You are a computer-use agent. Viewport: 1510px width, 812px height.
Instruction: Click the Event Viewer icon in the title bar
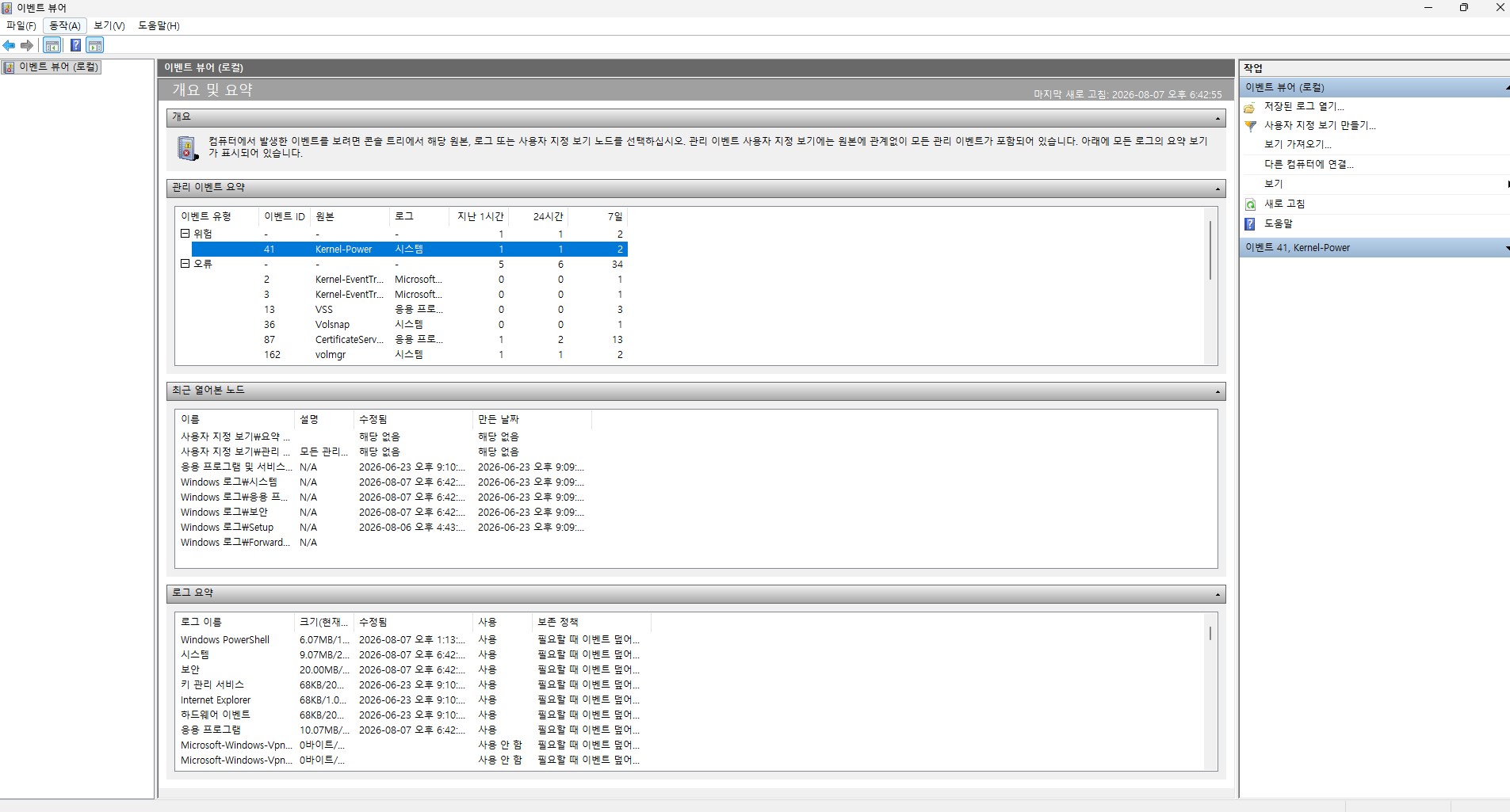[7, 8]
